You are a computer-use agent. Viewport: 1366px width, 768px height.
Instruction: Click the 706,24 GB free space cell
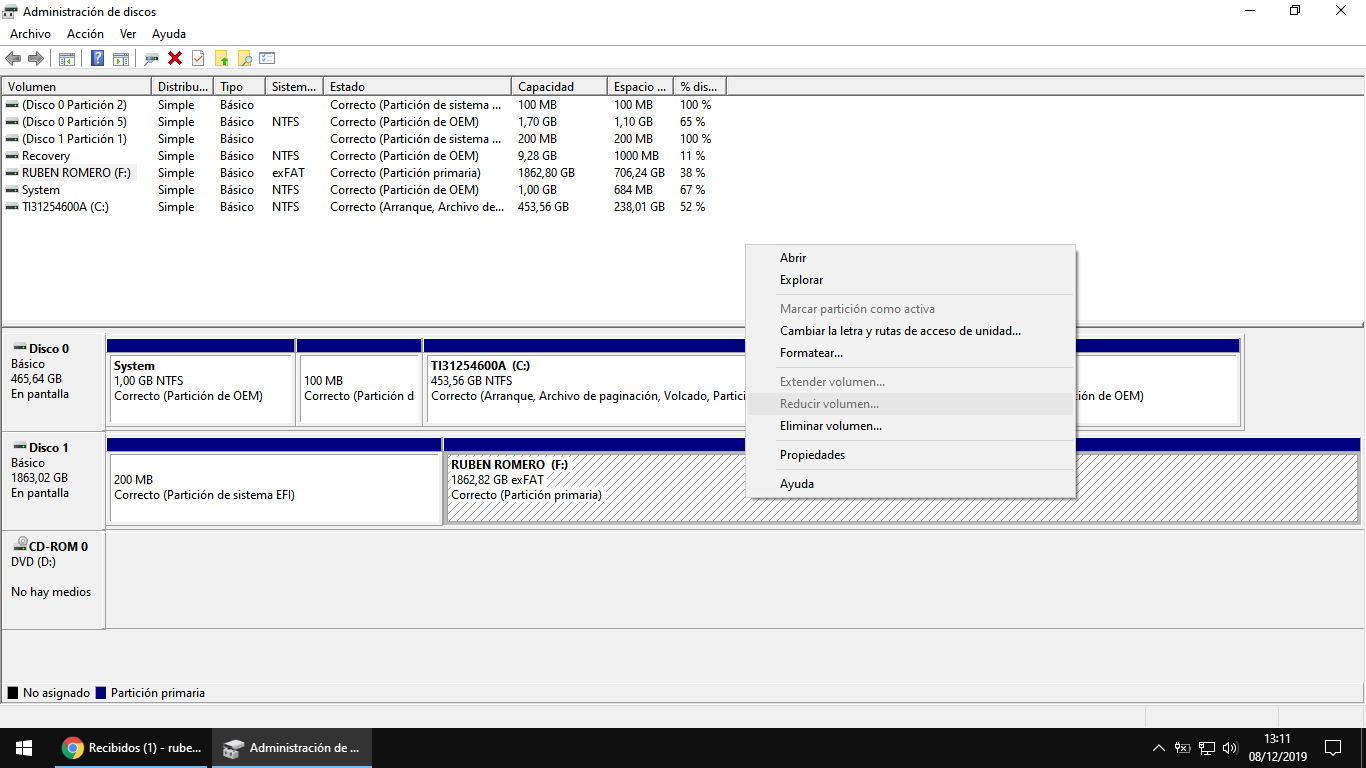(639, 173)
